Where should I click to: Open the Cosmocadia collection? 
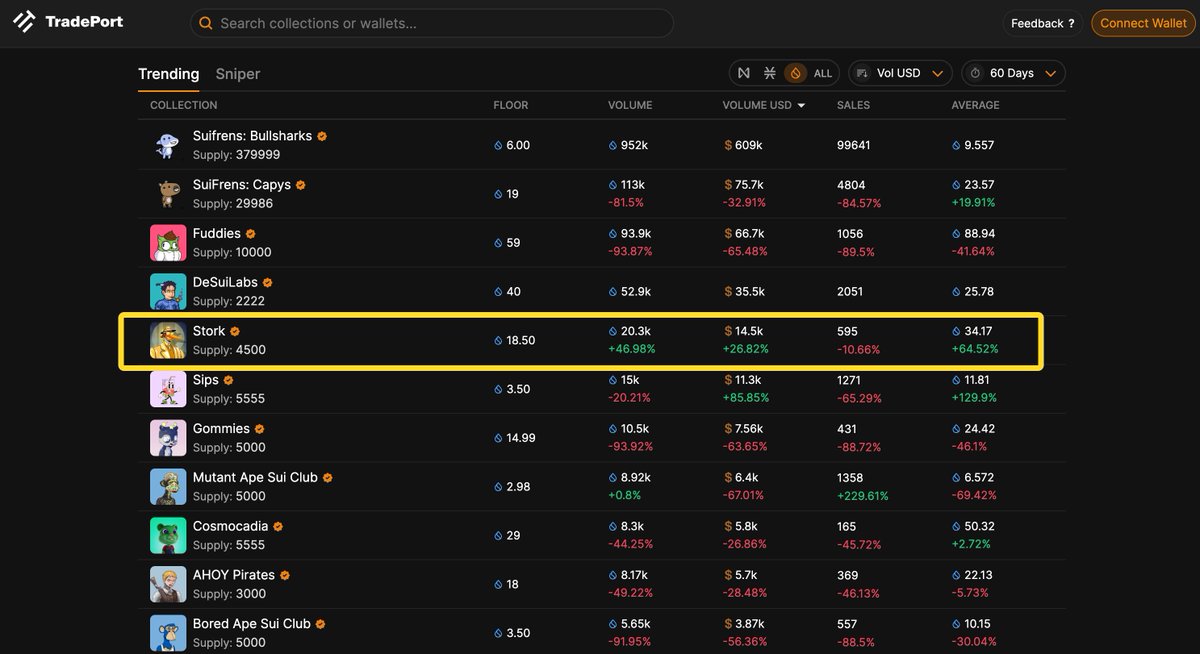[x=230, y=527]
